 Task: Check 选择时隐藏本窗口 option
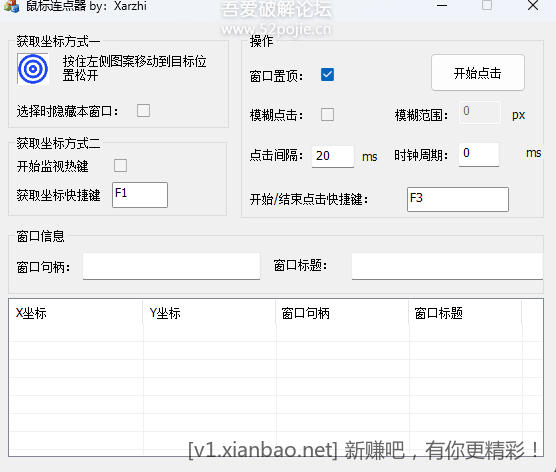tap(143, 110)
